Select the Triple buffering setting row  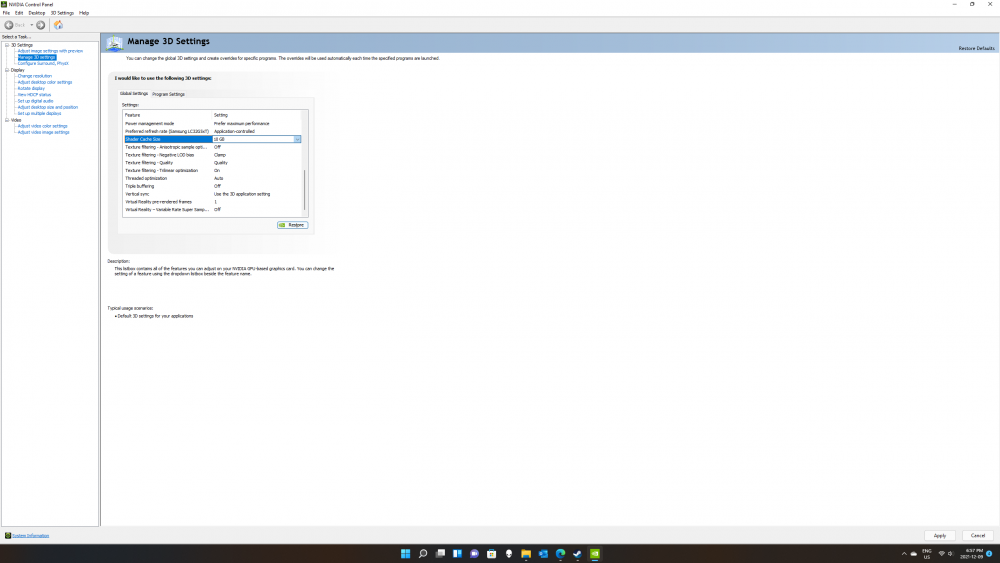coord(213,186)
